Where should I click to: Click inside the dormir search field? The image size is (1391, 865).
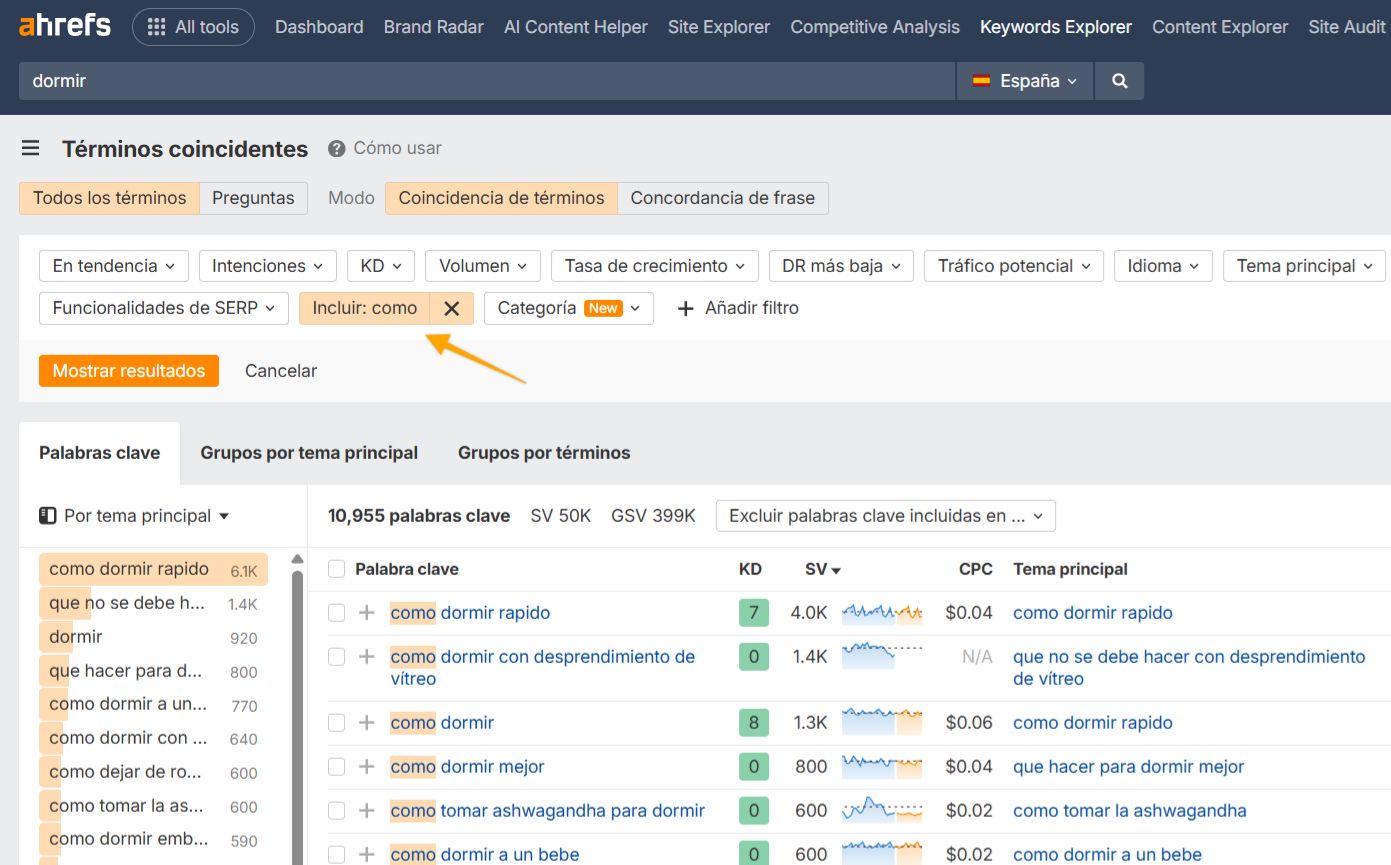(400, 81)
